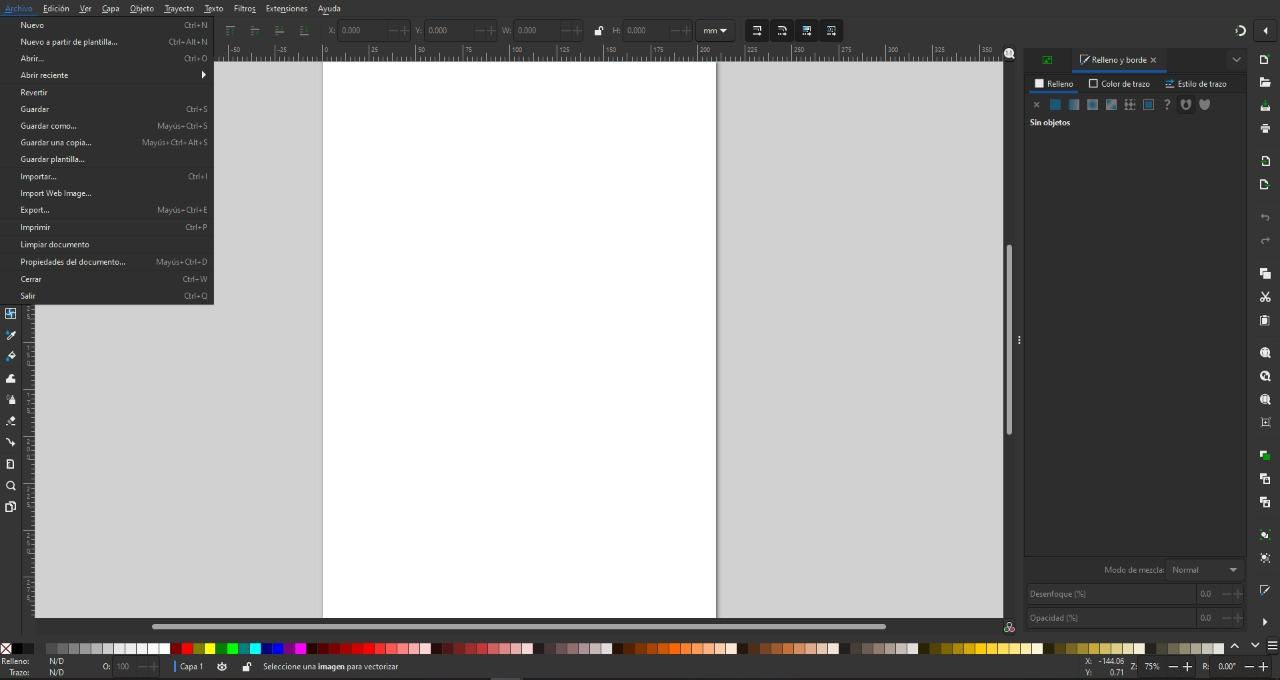The width and height of the screenshot is (1280, 680).
Task: Toggle the width/height lock ratio icon
Action: click(598, 30)
